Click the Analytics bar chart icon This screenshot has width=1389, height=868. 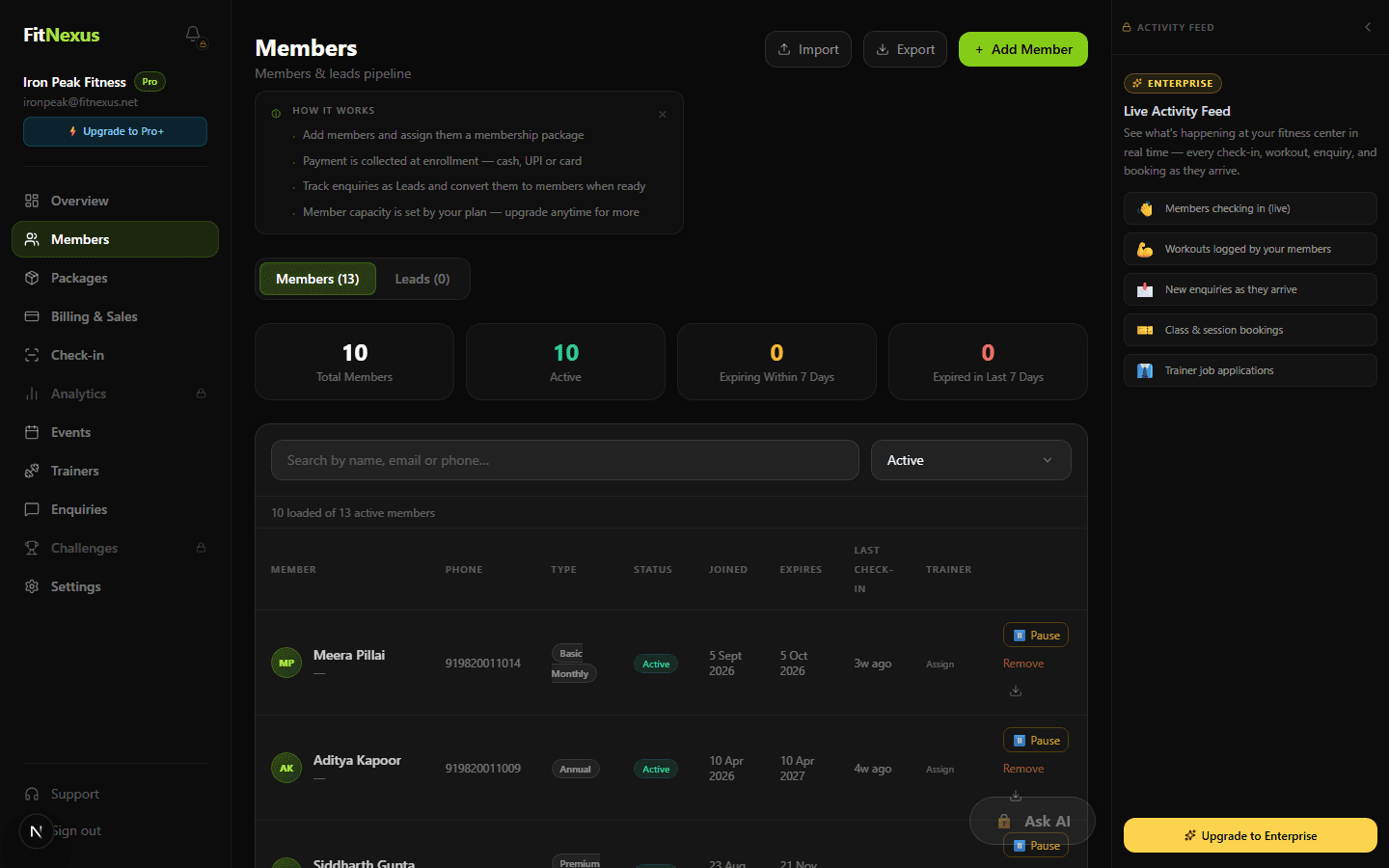point(32,393)
